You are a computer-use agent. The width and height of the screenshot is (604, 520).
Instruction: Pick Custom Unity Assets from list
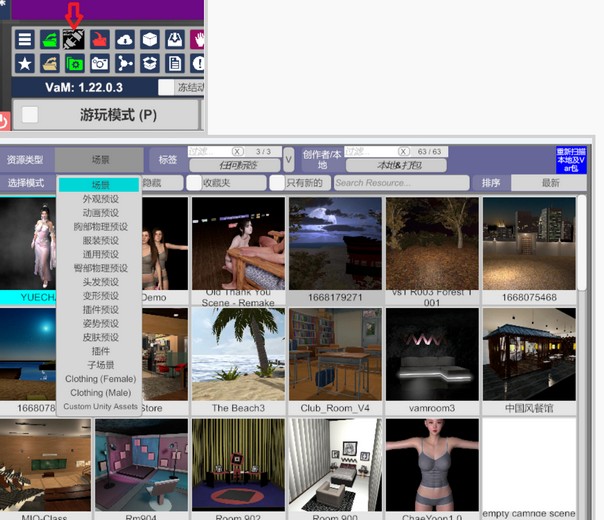pos(100,406)
